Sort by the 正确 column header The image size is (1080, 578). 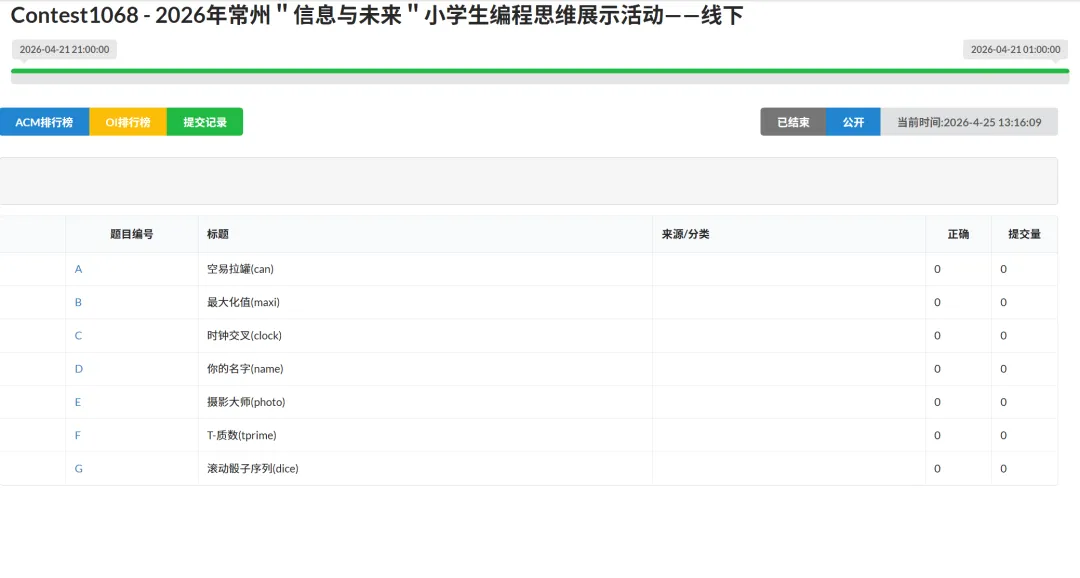pyautogui.click(x=957, y=233)
